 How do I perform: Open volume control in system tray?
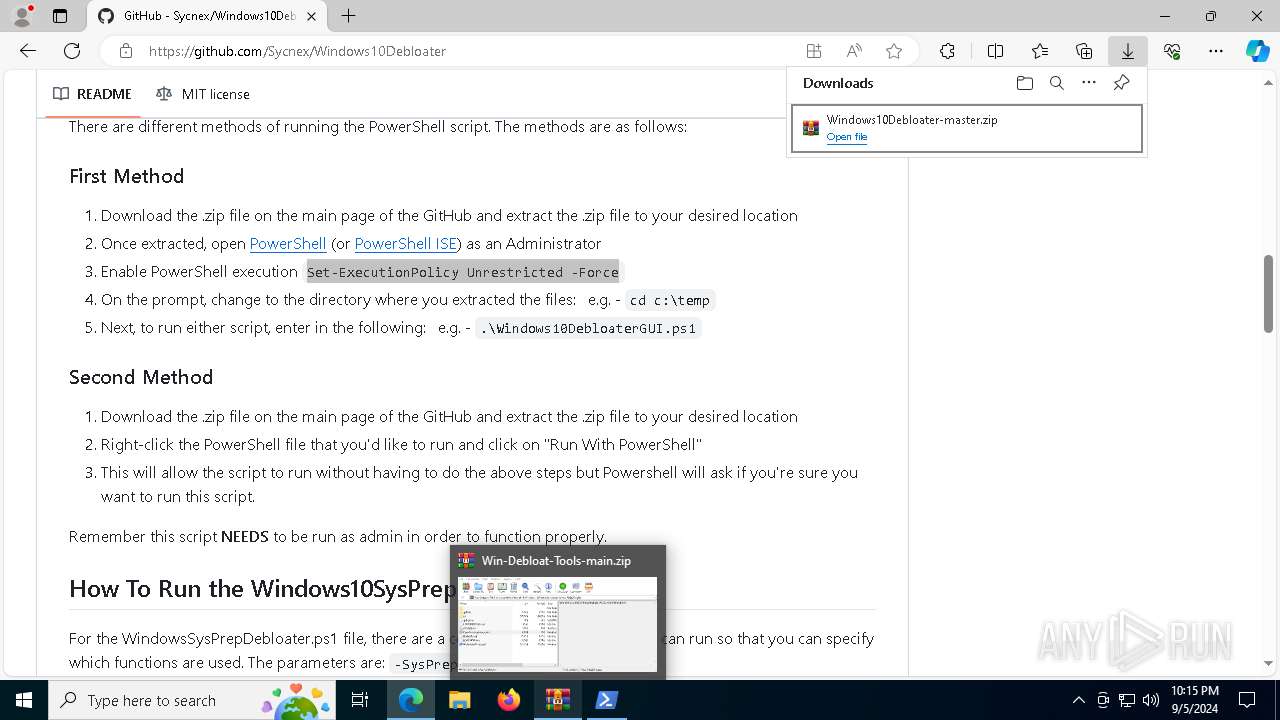pyautogui.click(x=1151, y=700)
